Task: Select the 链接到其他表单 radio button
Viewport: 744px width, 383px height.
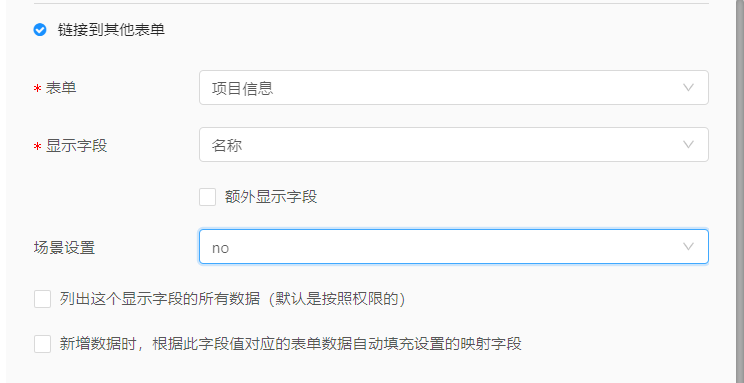Action: pos(40,30)
